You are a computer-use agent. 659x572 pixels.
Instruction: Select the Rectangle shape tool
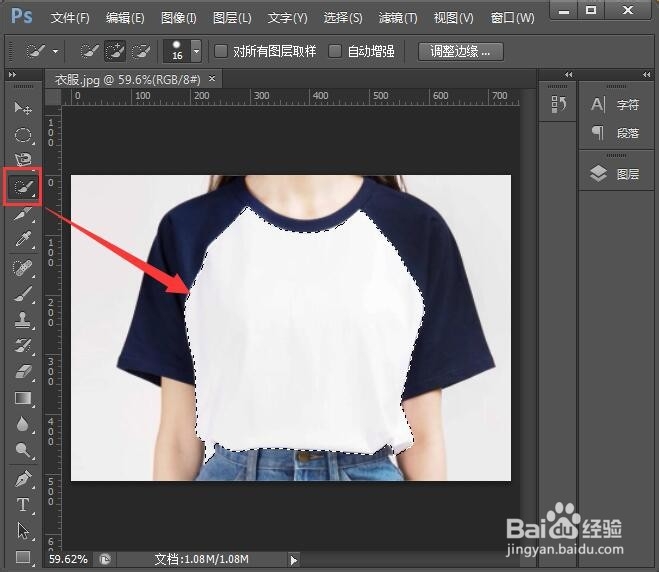click(x=23, y=557)
